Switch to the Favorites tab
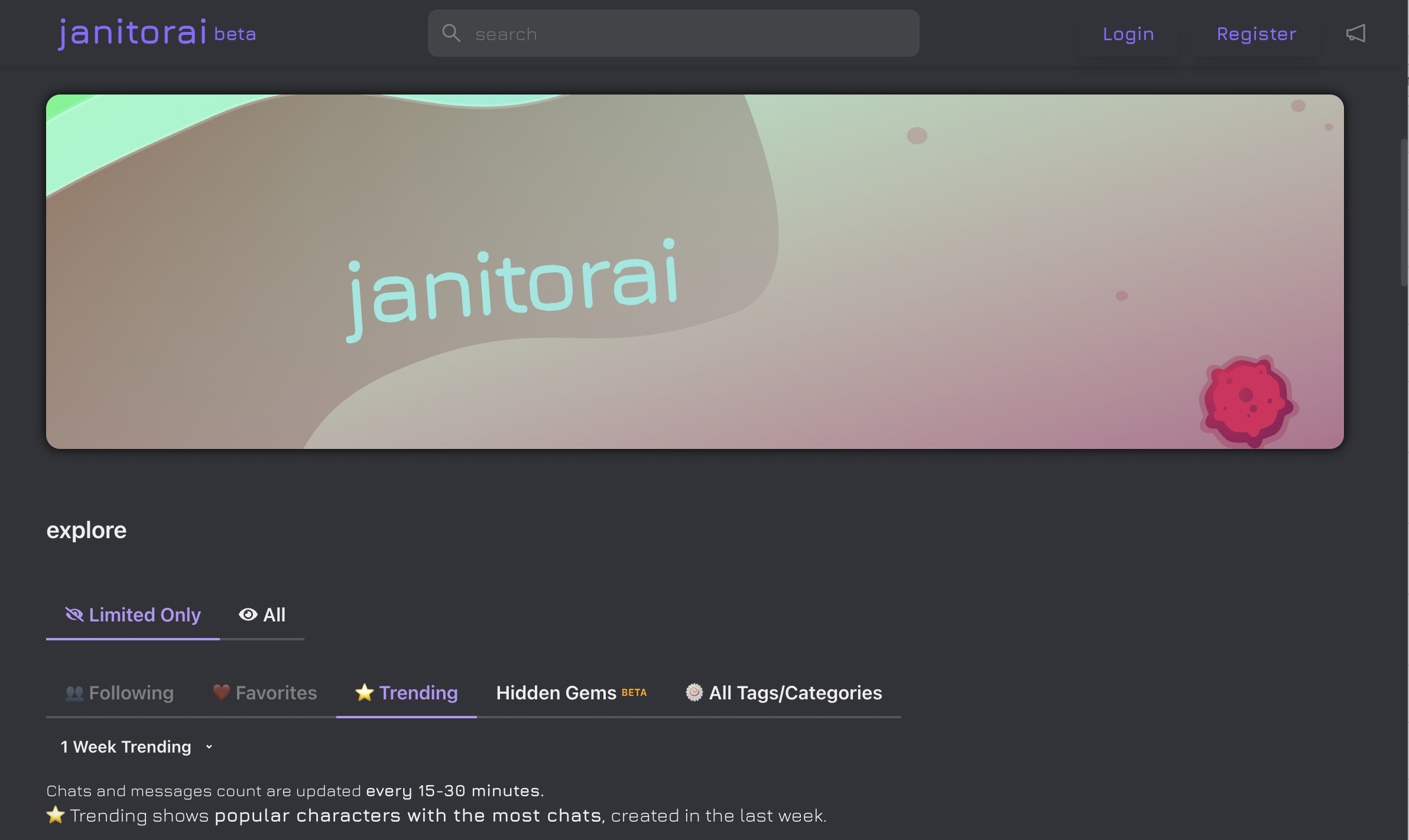Screen dimensions: 1409x840 tap(265, 692)
